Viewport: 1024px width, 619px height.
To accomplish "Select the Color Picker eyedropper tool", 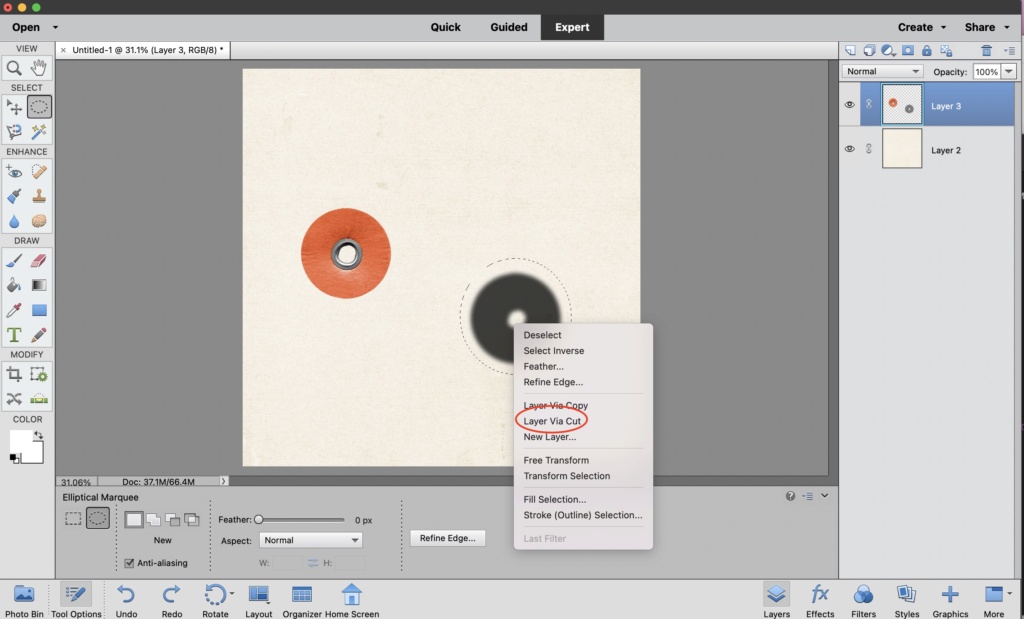I will click(14, 310).
